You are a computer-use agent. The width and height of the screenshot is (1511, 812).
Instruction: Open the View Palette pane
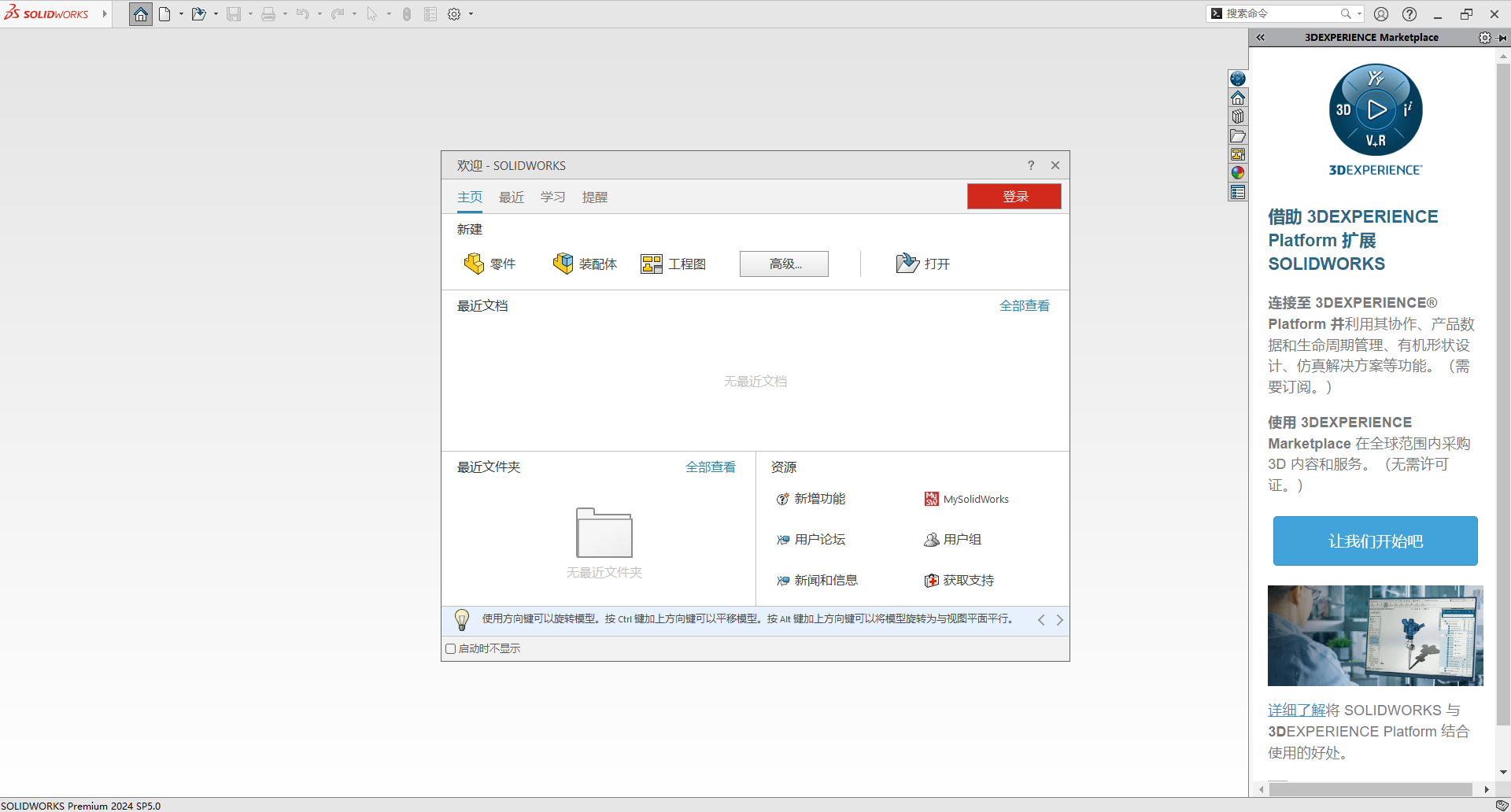[1238, 154]
